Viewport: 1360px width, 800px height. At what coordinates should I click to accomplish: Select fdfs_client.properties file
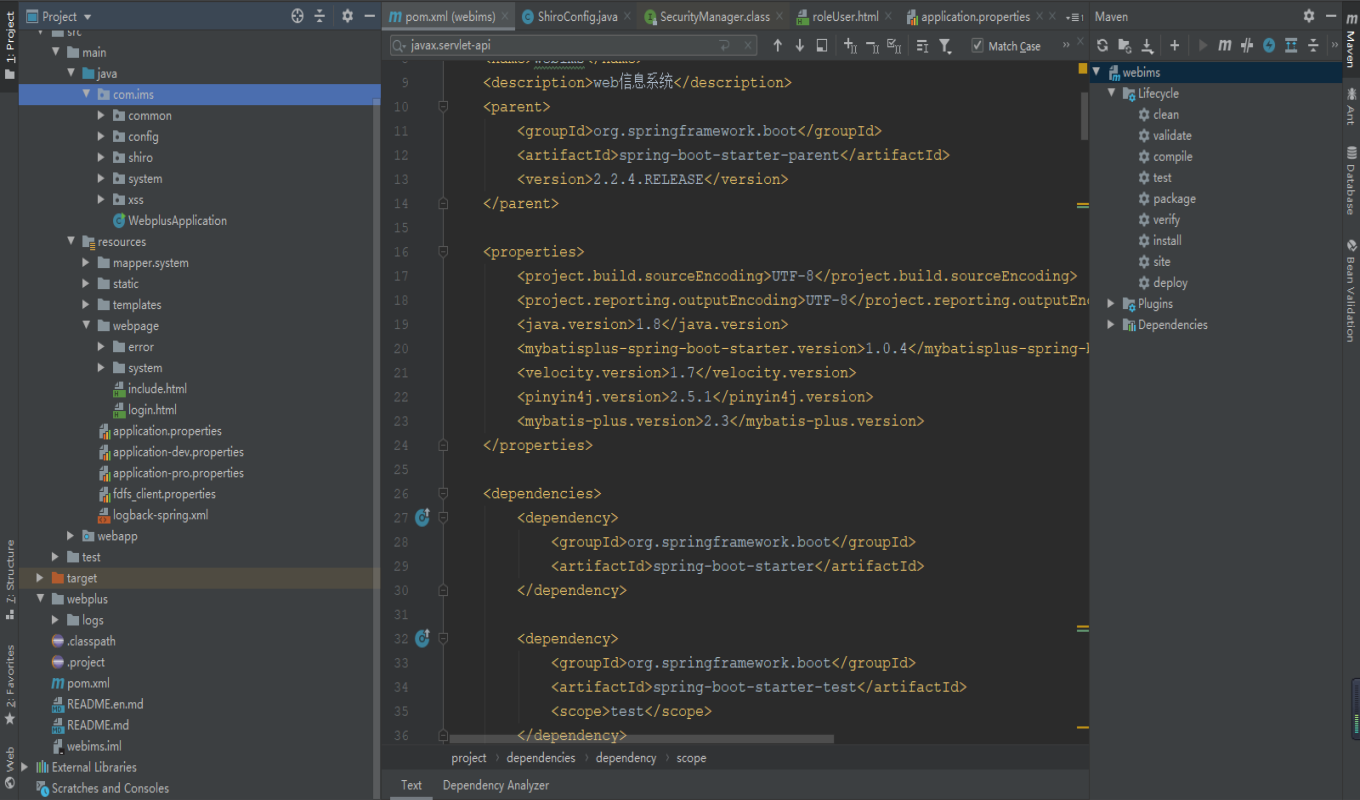[157, 494]
